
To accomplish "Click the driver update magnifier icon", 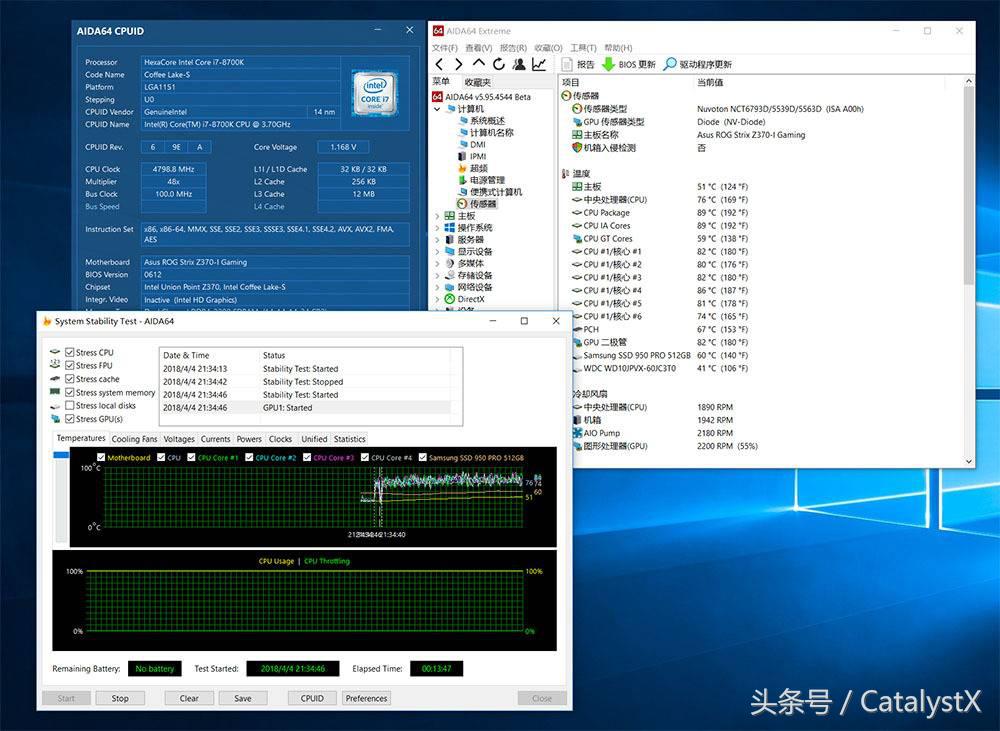I will point(669,64).
